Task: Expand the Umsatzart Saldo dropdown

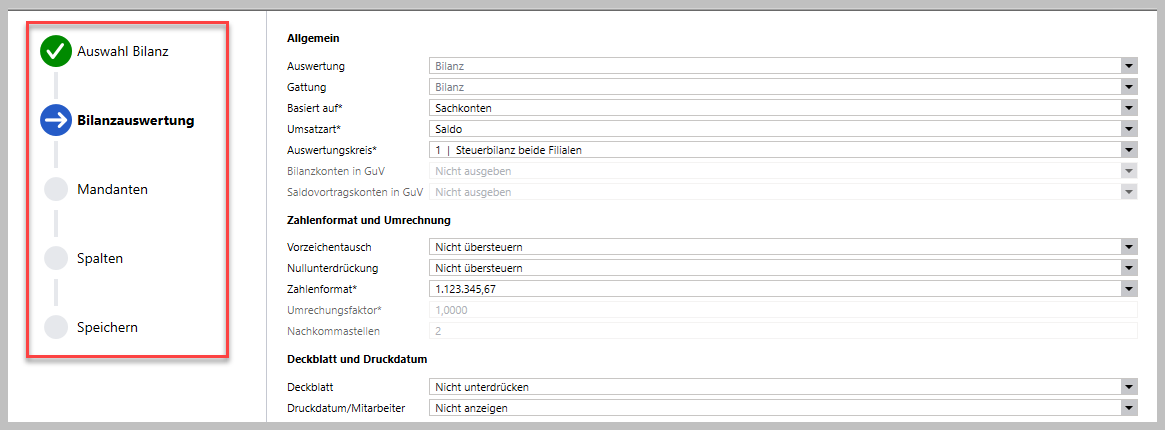Action: (1128, 129)
